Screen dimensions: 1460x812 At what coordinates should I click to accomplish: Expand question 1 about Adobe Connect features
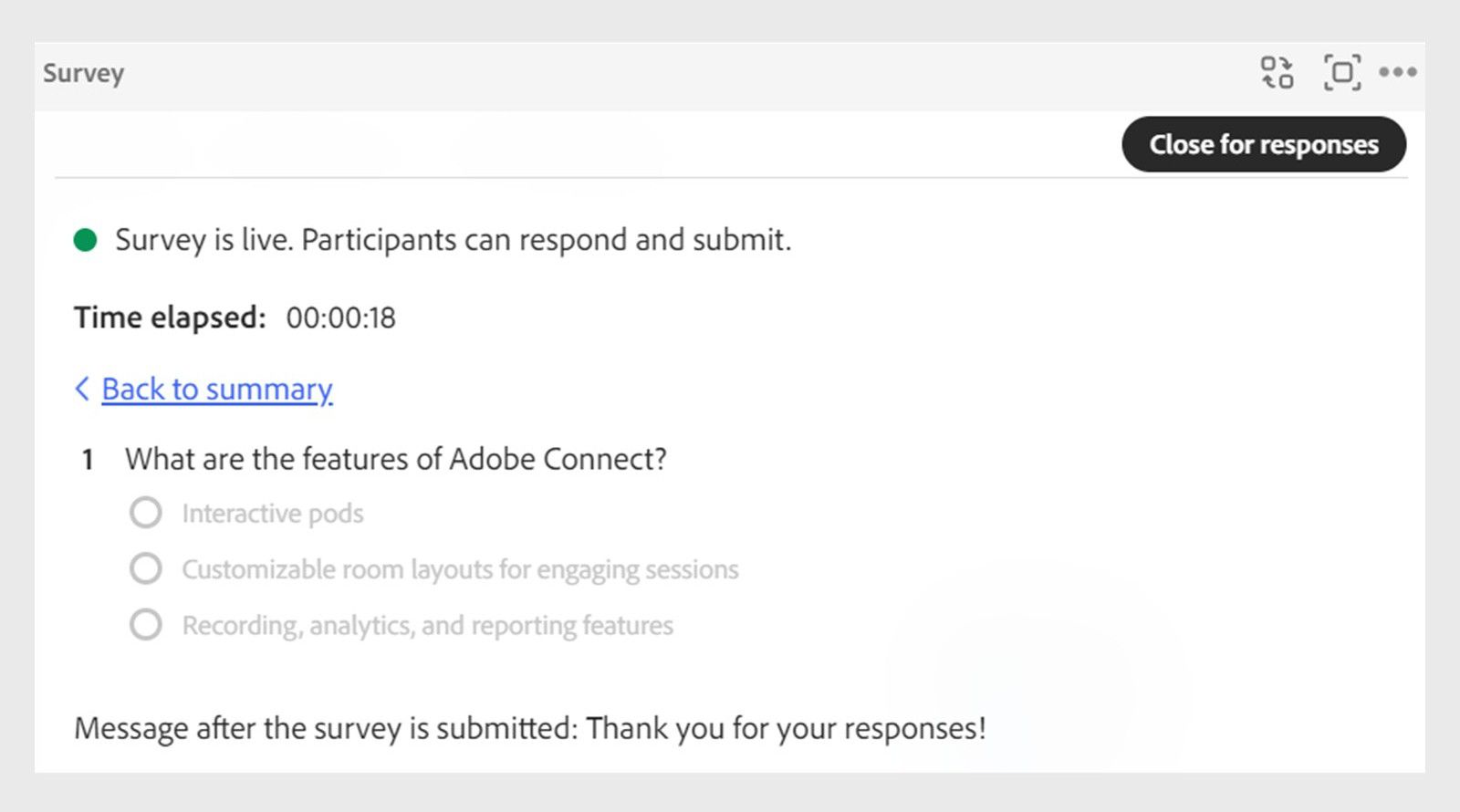pyautogui.click(x=397, y=459)
